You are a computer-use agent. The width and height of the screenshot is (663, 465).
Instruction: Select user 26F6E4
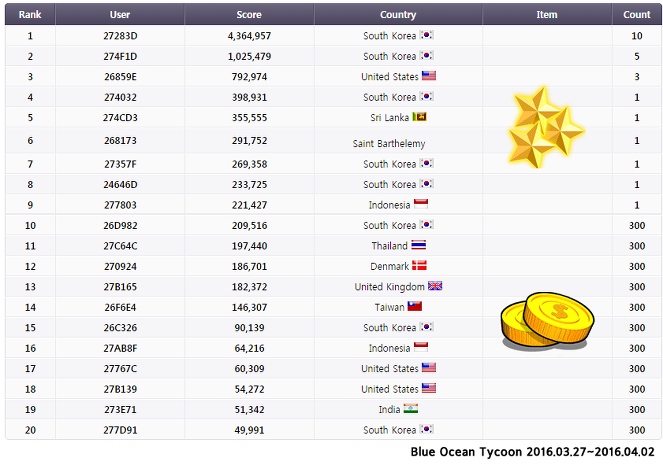121,307
